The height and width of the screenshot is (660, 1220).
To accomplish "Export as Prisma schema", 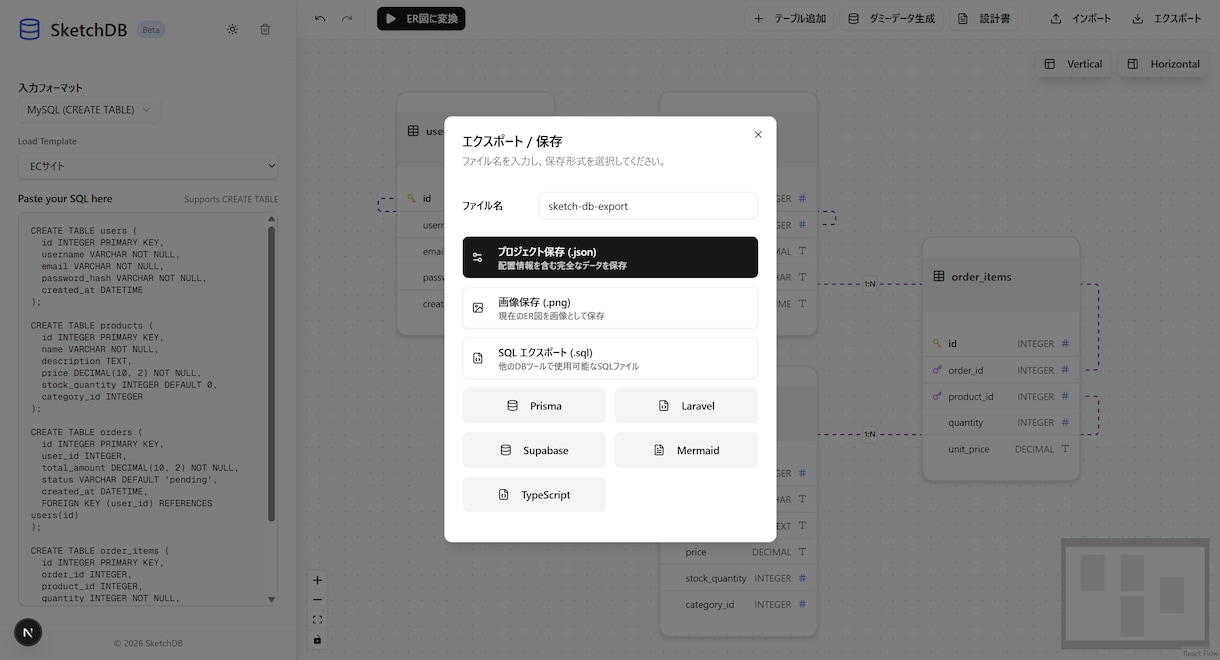I will pyautogui.click(x=534, y=406).
